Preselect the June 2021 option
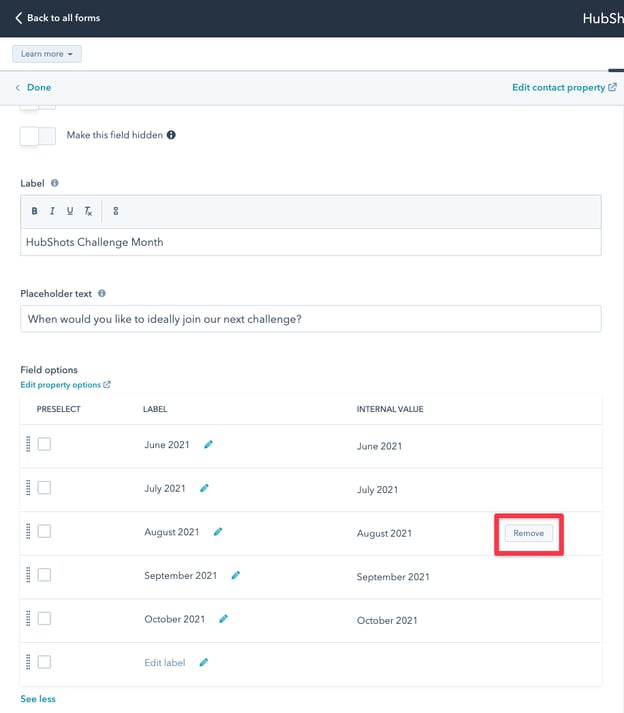Viewport: 624px width, 713px height. (44, 445)
